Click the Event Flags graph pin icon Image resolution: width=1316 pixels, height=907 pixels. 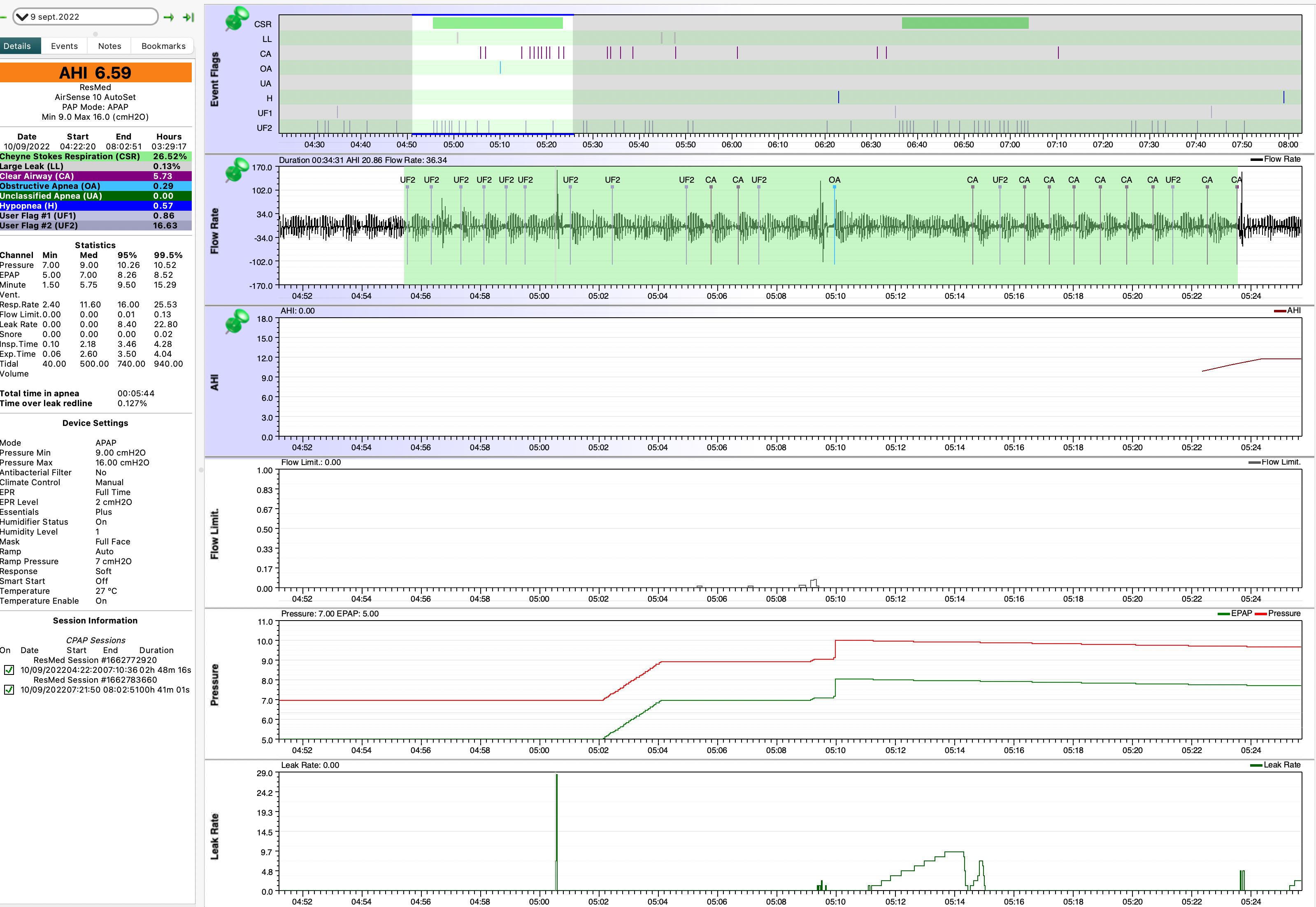click(x=237, y=19)
